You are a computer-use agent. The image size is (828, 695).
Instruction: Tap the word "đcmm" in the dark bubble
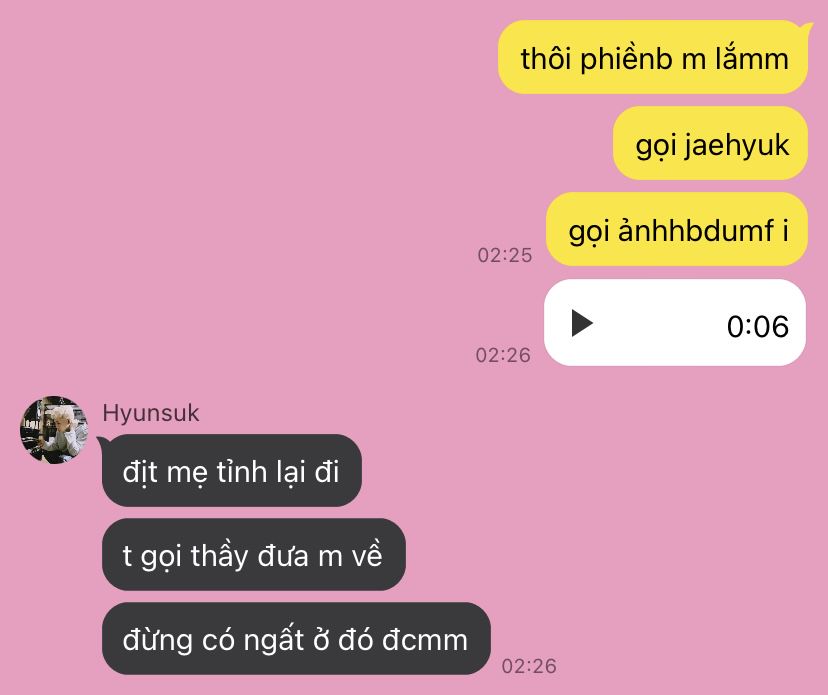(425, 640)
